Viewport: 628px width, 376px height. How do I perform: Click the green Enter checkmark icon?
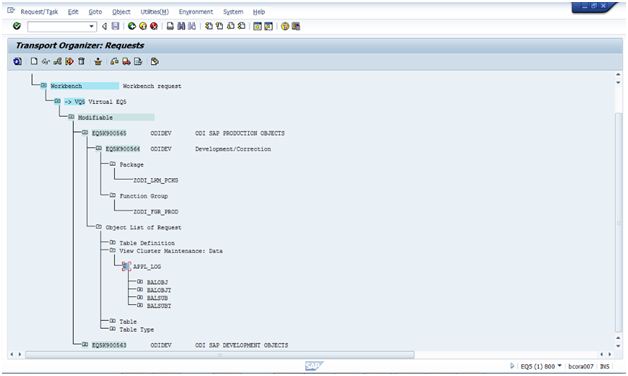coord(17,26)
